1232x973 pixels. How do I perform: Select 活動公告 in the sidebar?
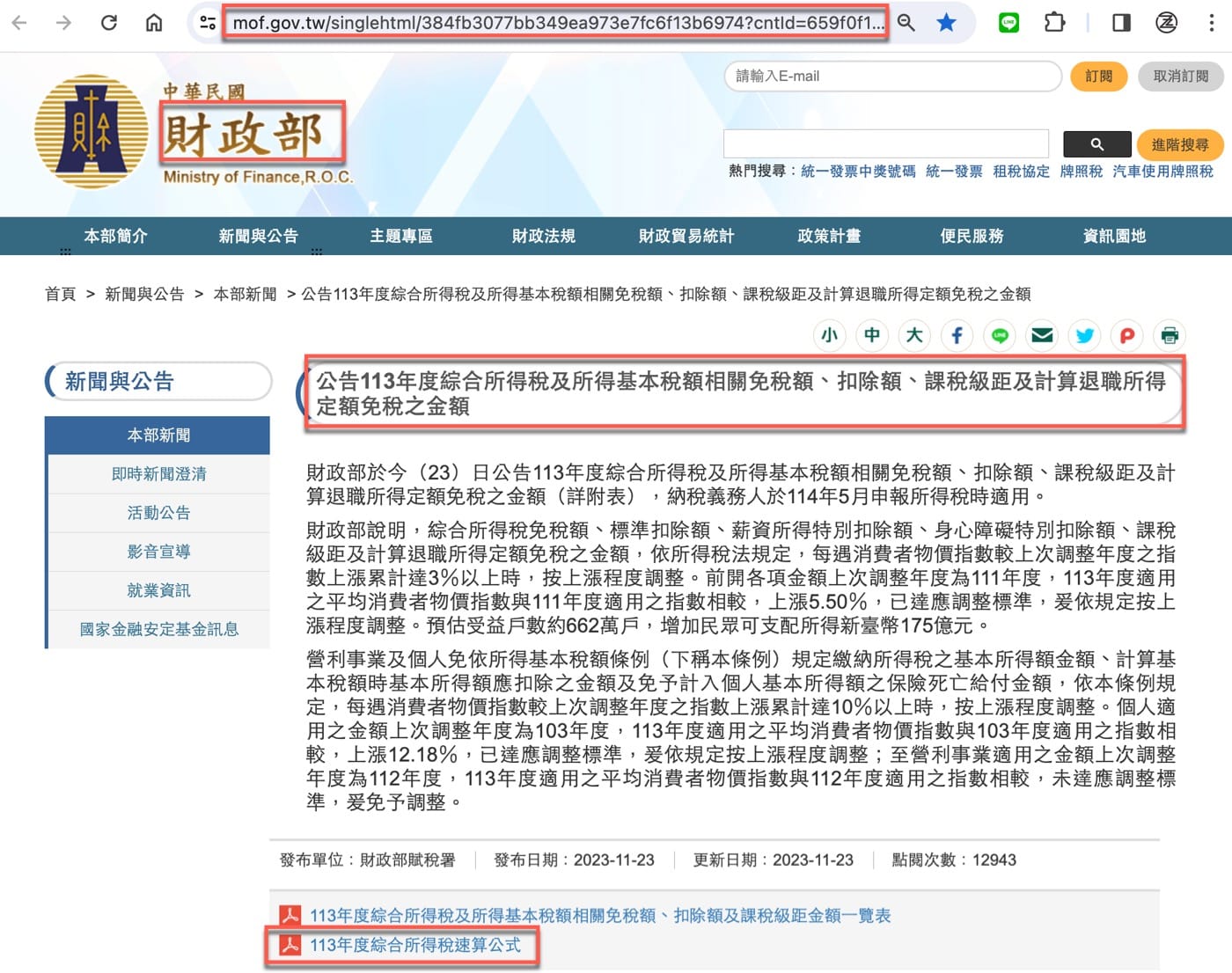158,513
